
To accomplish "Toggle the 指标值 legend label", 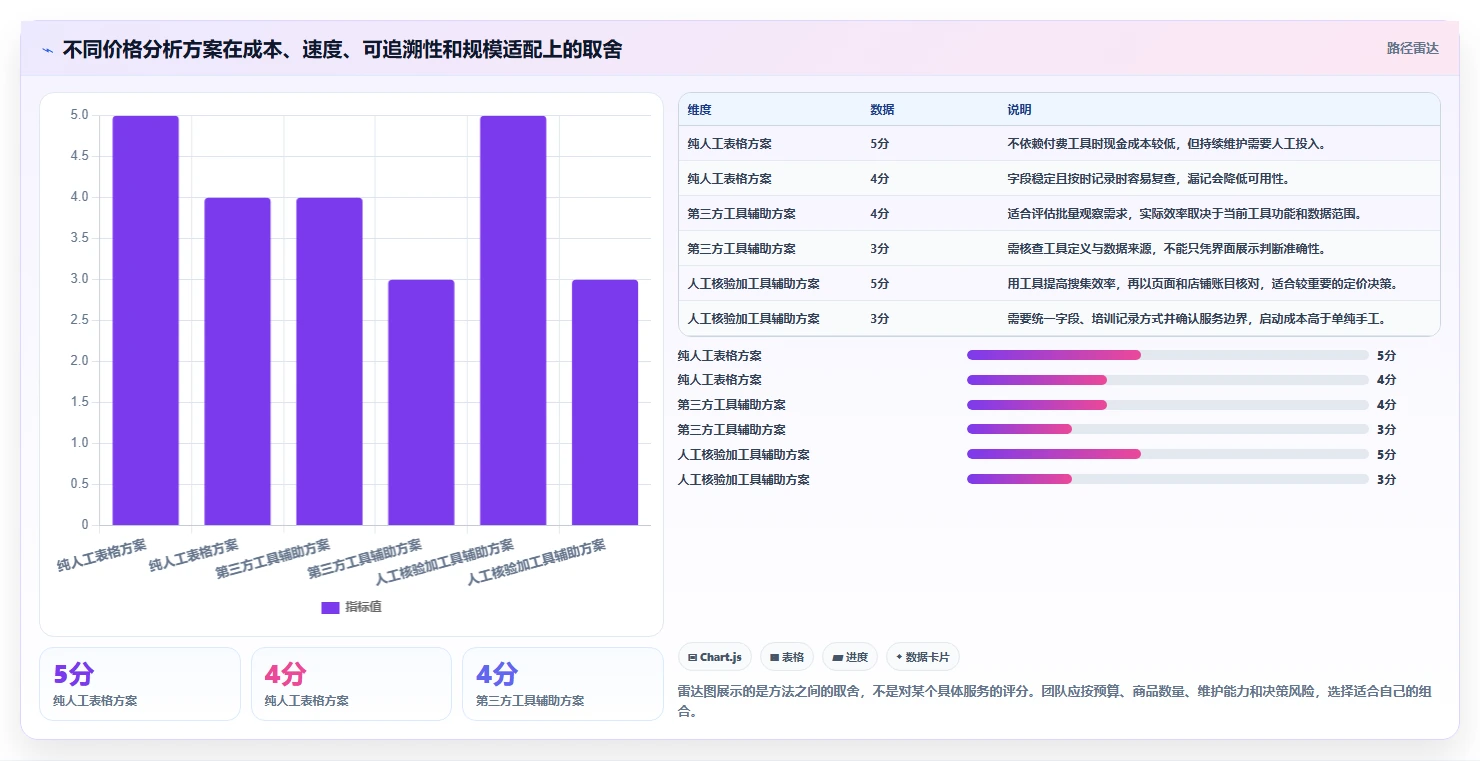I will (x=363, y=607).
